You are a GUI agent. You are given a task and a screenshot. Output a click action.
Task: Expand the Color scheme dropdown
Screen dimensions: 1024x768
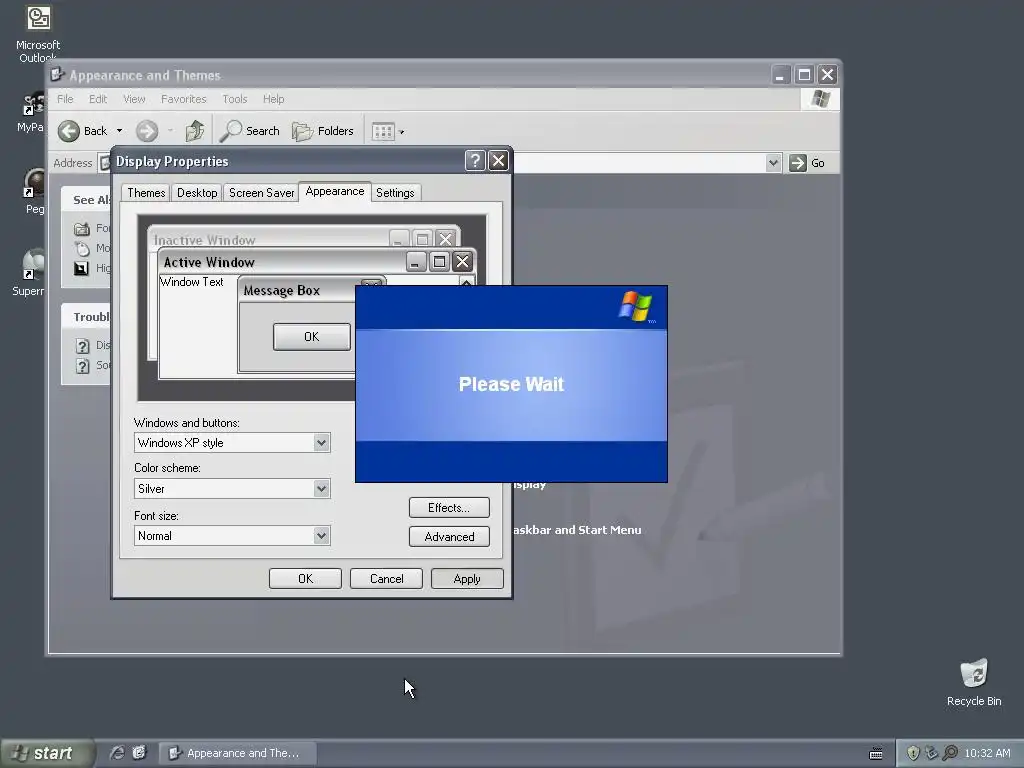321,488
